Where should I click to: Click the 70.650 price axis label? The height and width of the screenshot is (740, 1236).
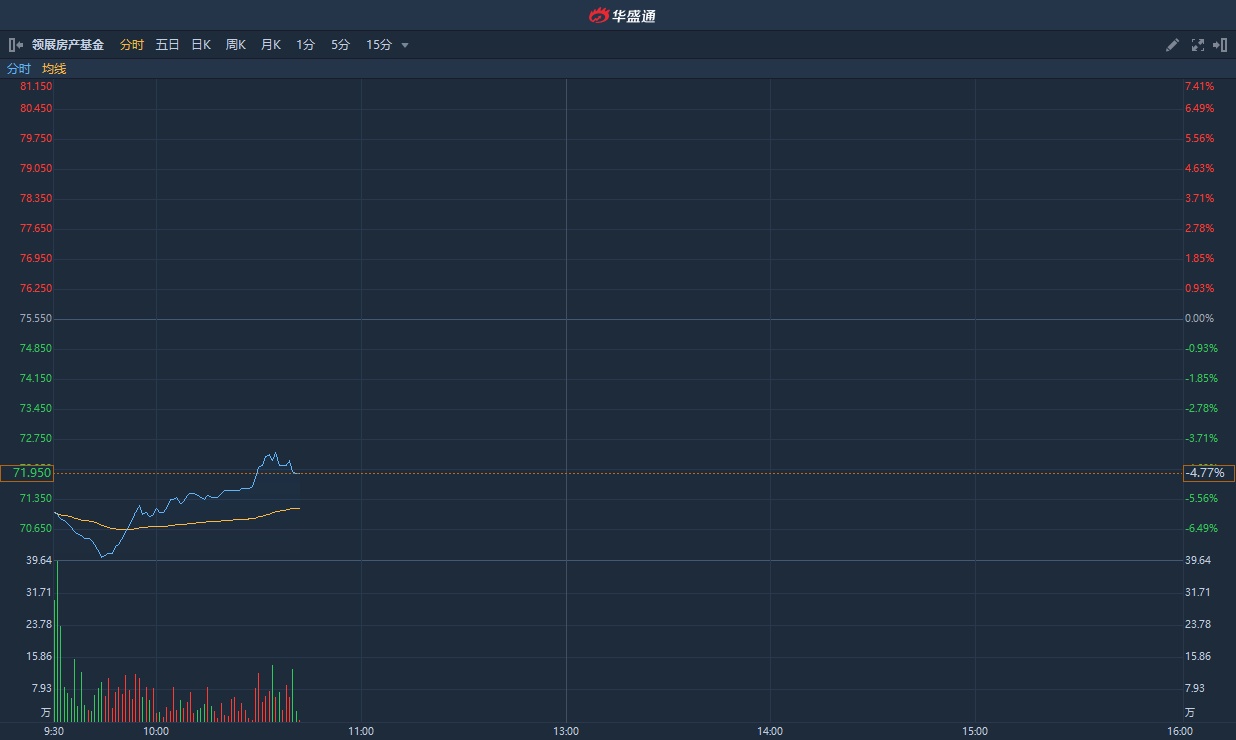coord(36,528)
